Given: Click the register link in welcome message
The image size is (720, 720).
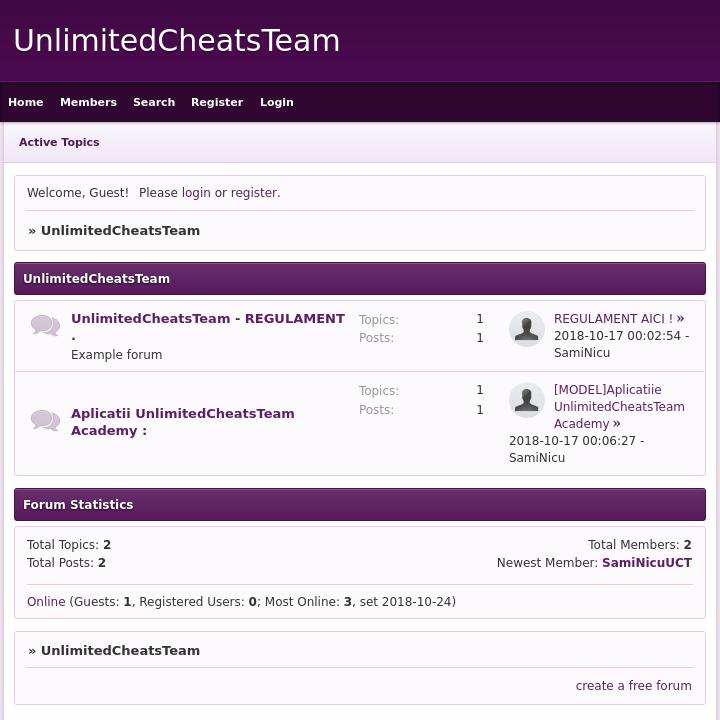Looking at the screenshot, I should [x=254, y=193].
